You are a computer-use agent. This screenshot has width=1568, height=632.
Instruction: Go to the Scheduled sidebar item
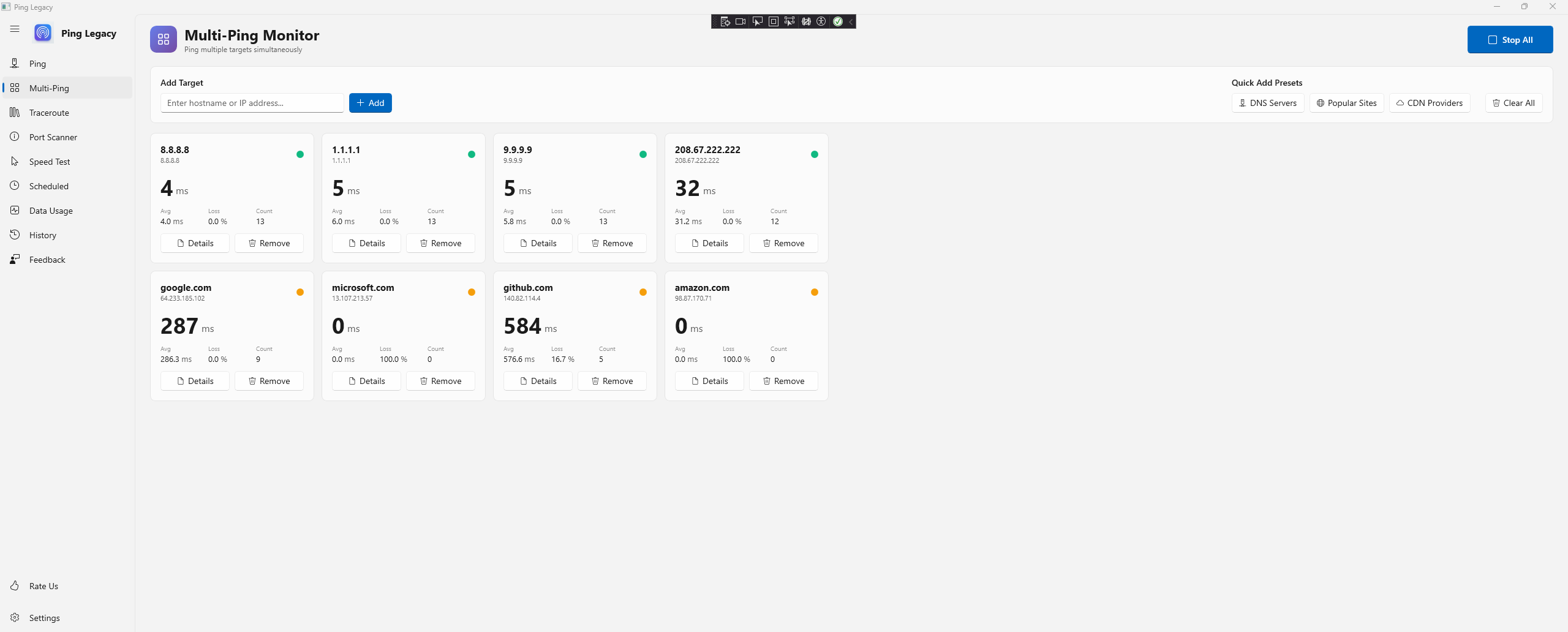click(67, 186)
